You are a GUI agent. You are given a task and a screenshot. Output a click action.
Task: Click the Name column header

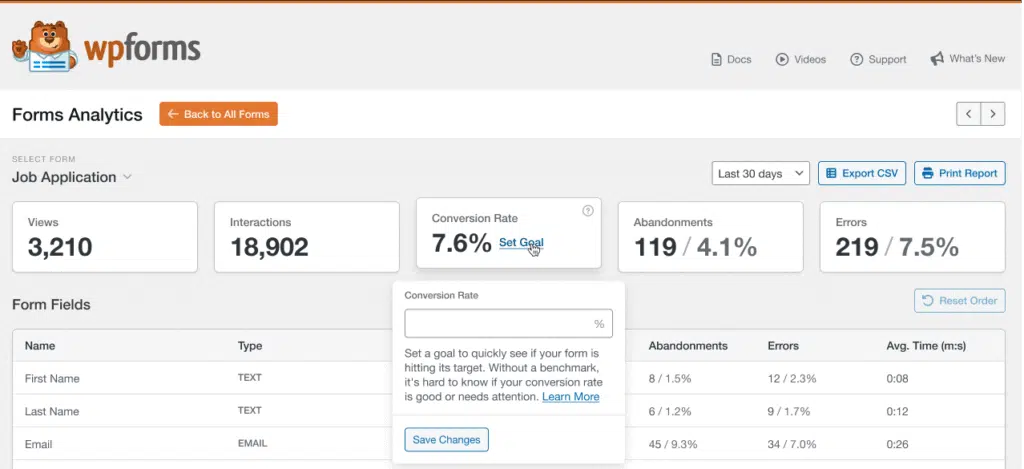40,346
